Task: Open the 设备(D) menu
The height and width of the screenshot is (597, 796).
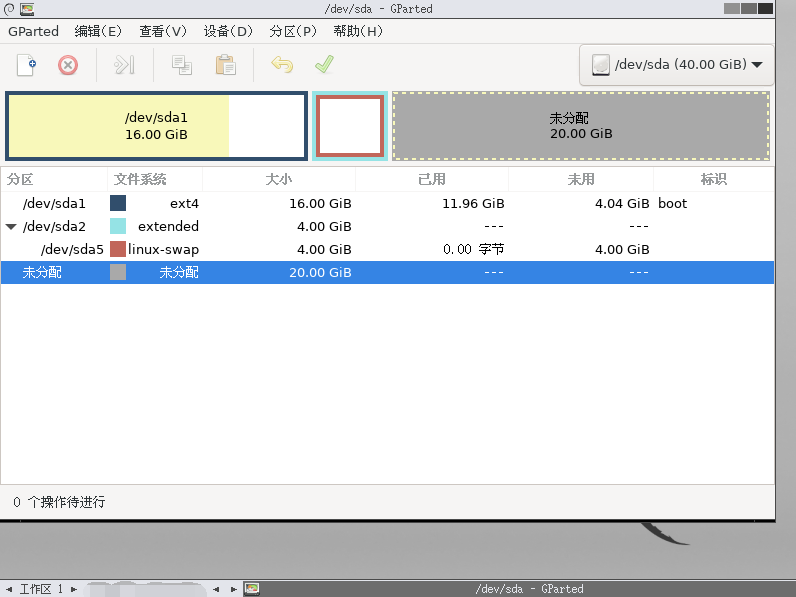Action: 228,31
